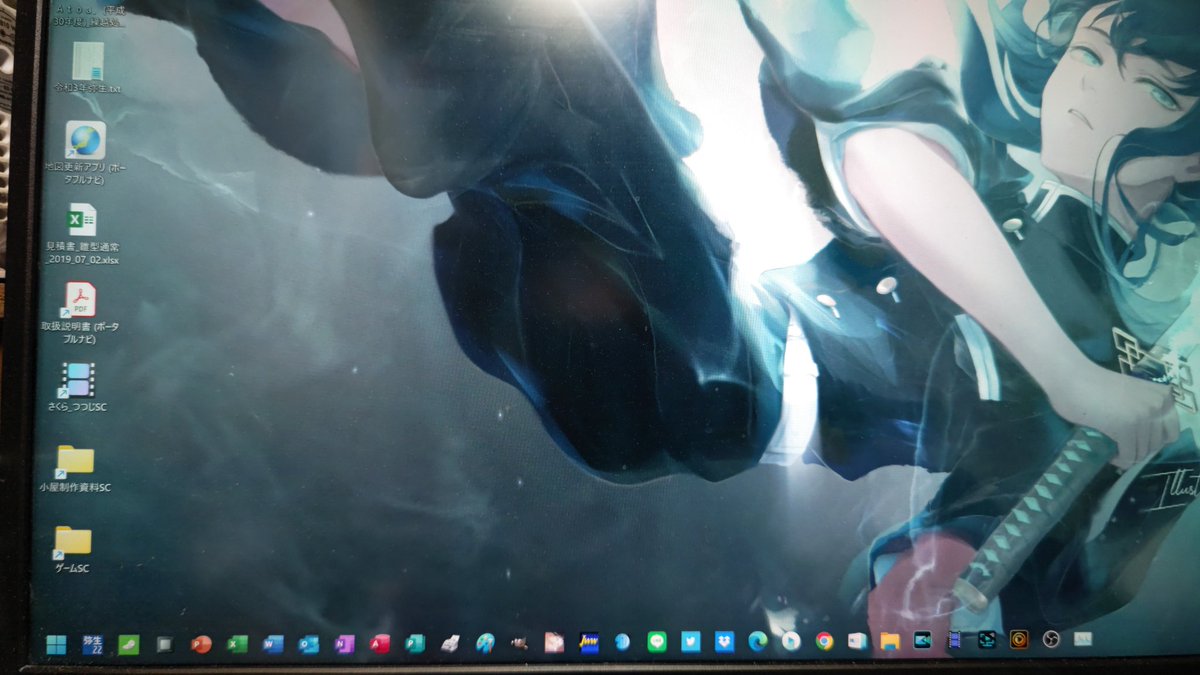Open Outlook from the taskbar
Image resolution: width=1200 pixels, height=675 pixels.
[309, 644]
